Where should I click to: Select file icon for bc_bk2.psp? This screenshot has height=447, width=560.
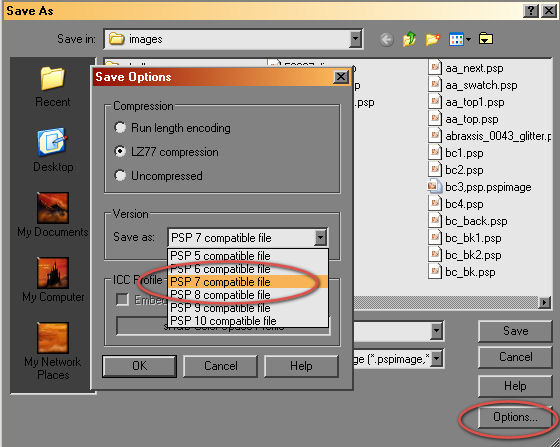tap(435, 255)
